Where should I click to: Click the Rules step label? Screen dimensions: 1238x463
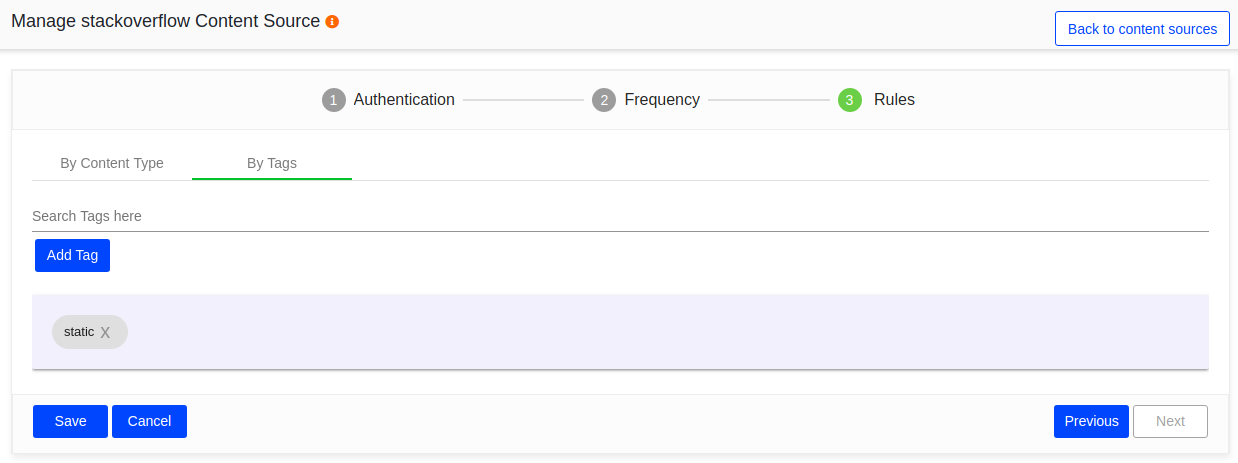tap(894, 100)
